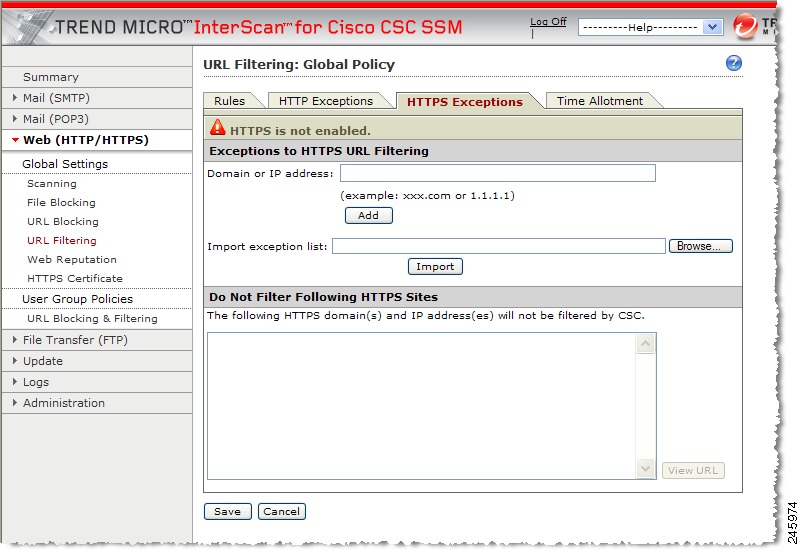Click inside the unfiltered HTTPS sites list
The height and width of the screenshot is (550, 803).
pyautogui.click(x=421, y=406)
